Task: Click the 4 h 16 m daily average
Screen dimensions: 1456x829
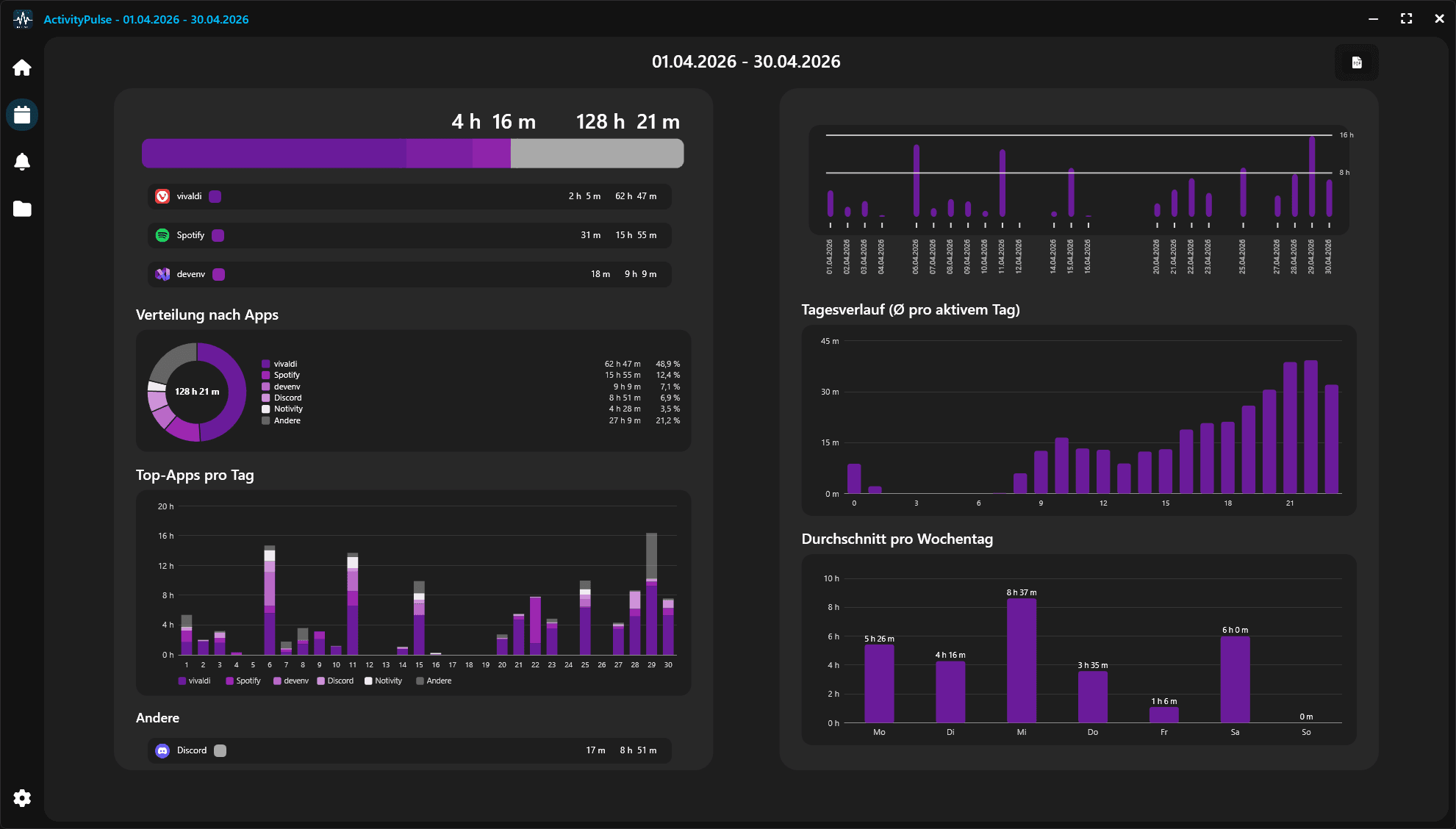Action: tap(493, 121)
